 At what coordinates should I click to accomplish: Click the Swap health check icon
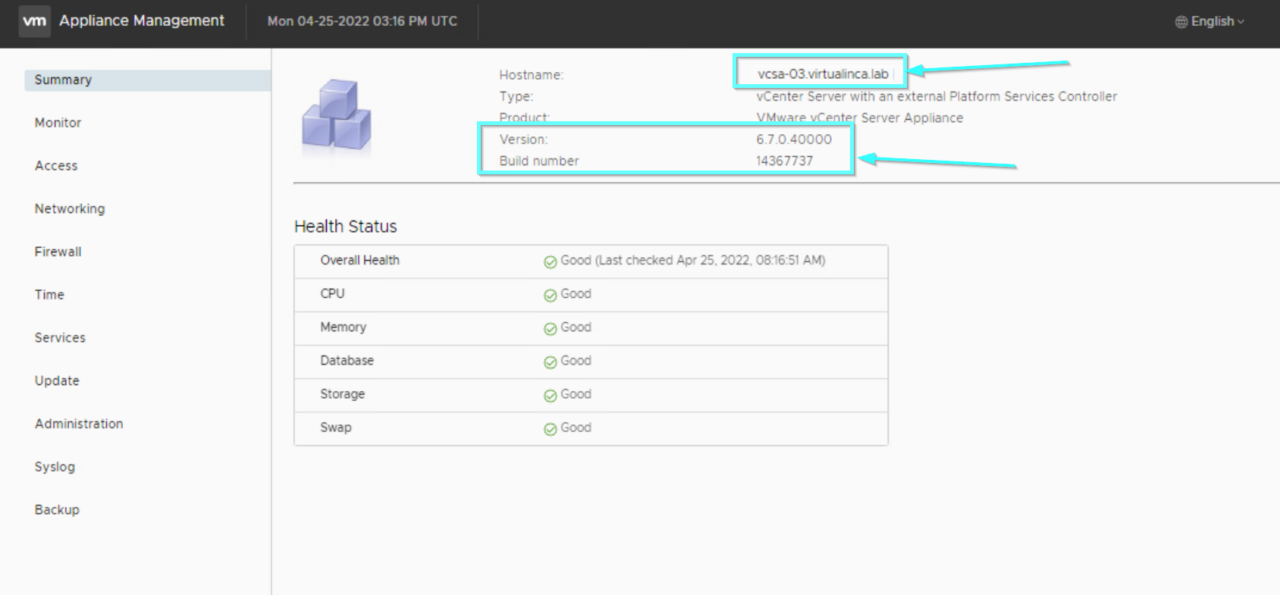click(x=550, y=427)
